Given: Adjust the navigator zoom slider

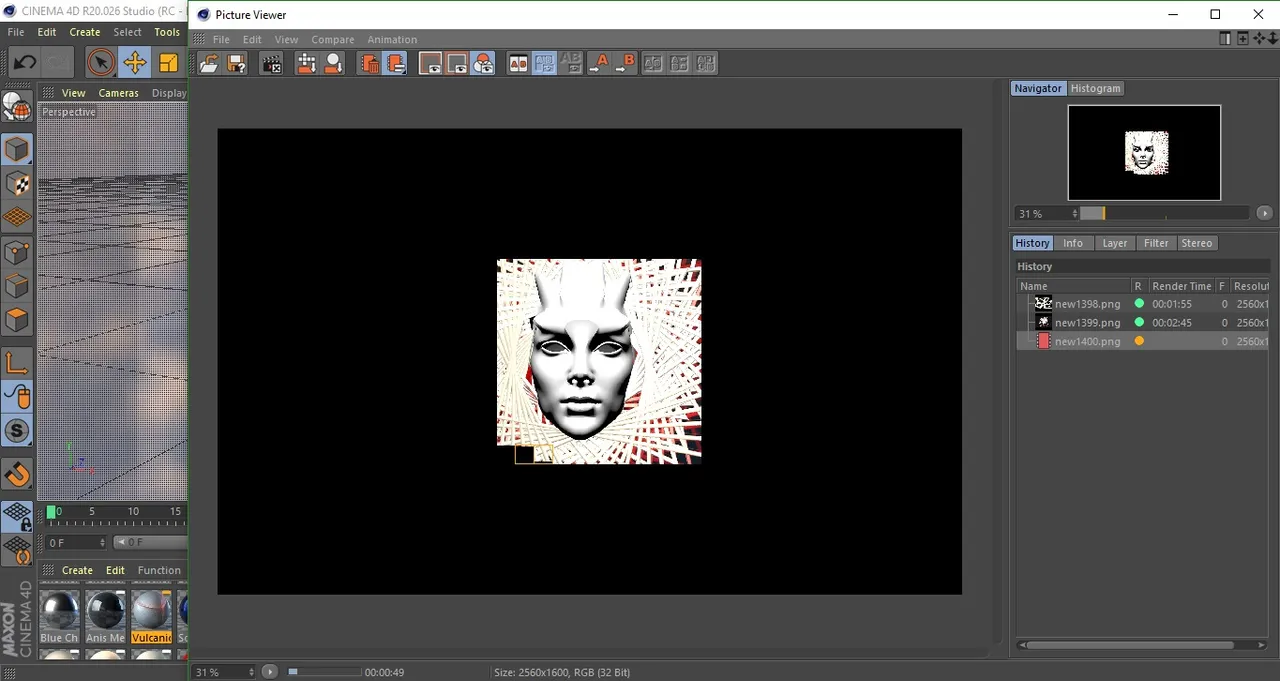Looking at the screenshot, I should coord(1164,213).
